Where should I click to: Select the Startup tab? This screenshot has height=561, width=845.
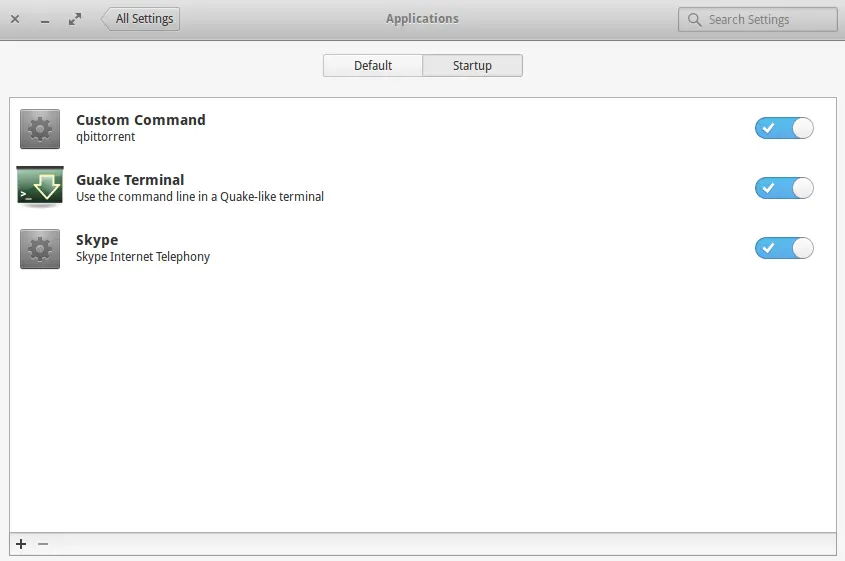coord(472,66)
